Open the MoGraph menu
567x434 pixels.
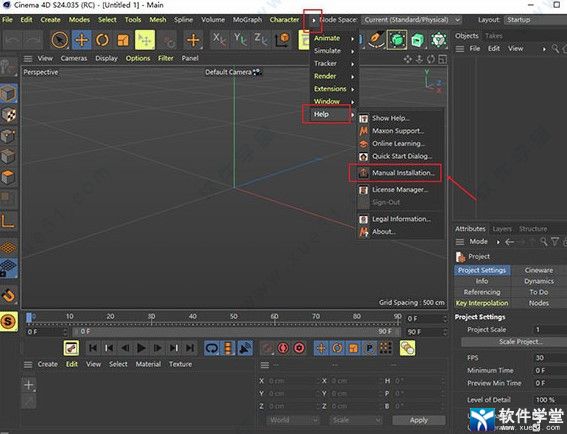point(247,20)
